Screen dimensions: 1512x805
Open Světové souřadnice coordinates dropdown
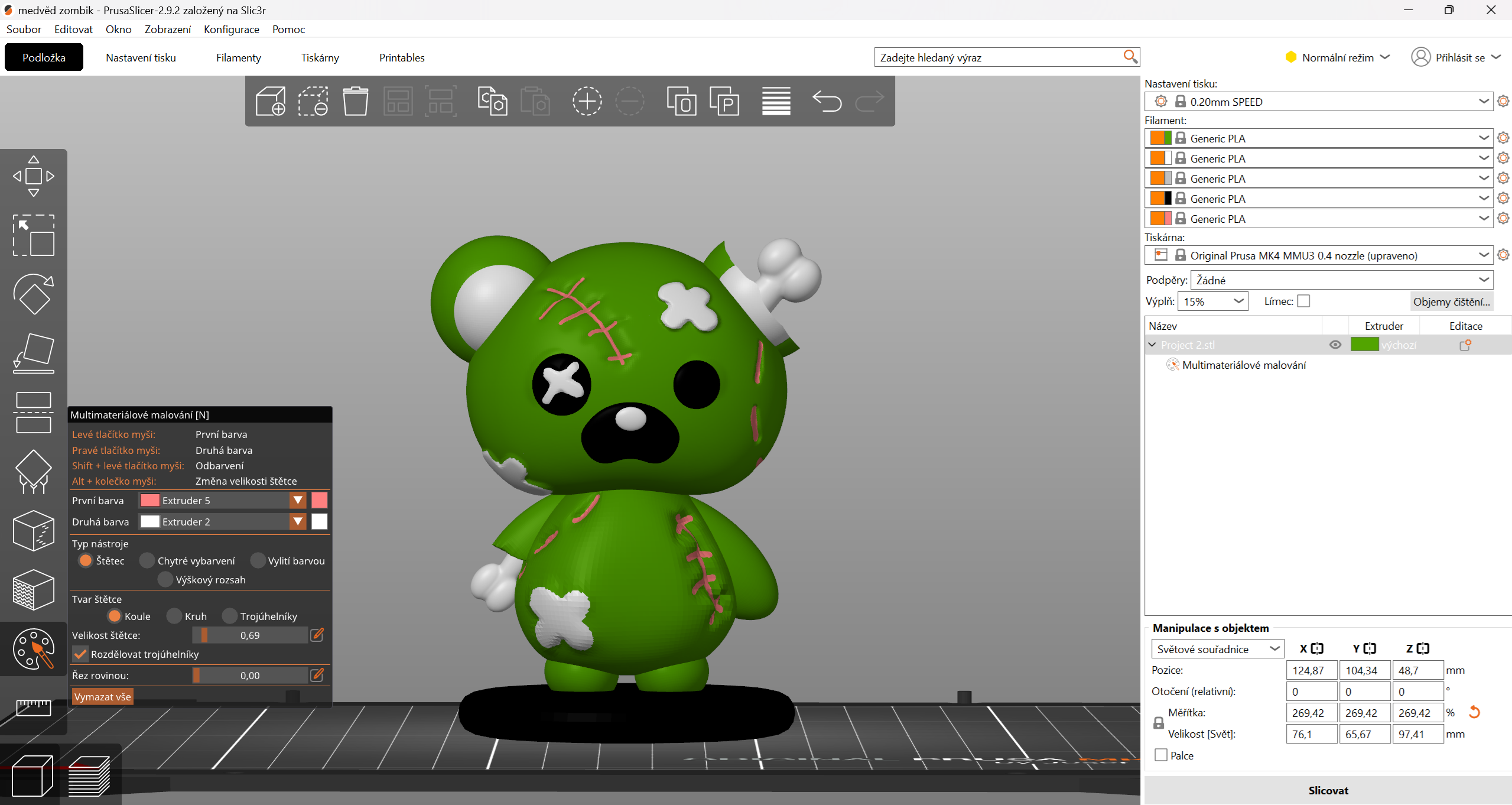(1217, 649)
